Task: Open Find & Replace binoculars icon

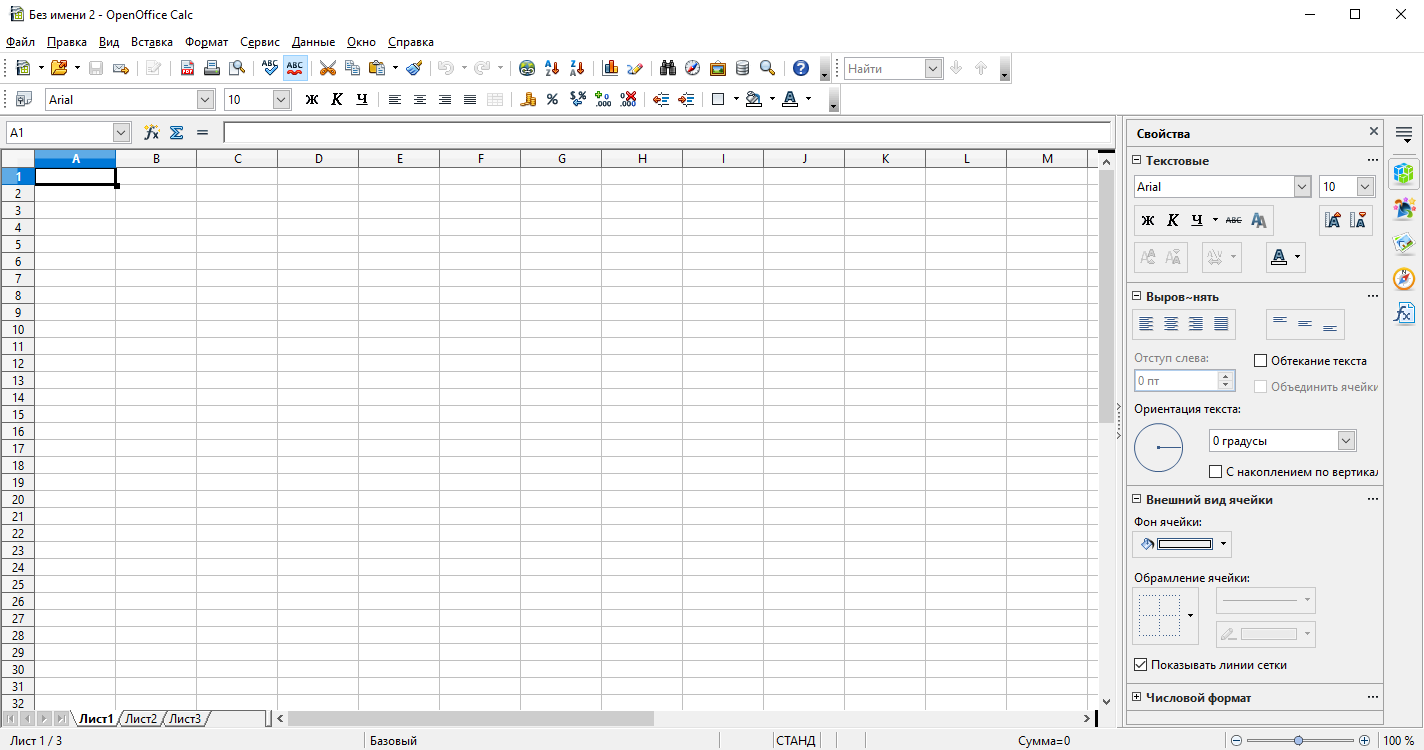Action: (x=668, y=68)
